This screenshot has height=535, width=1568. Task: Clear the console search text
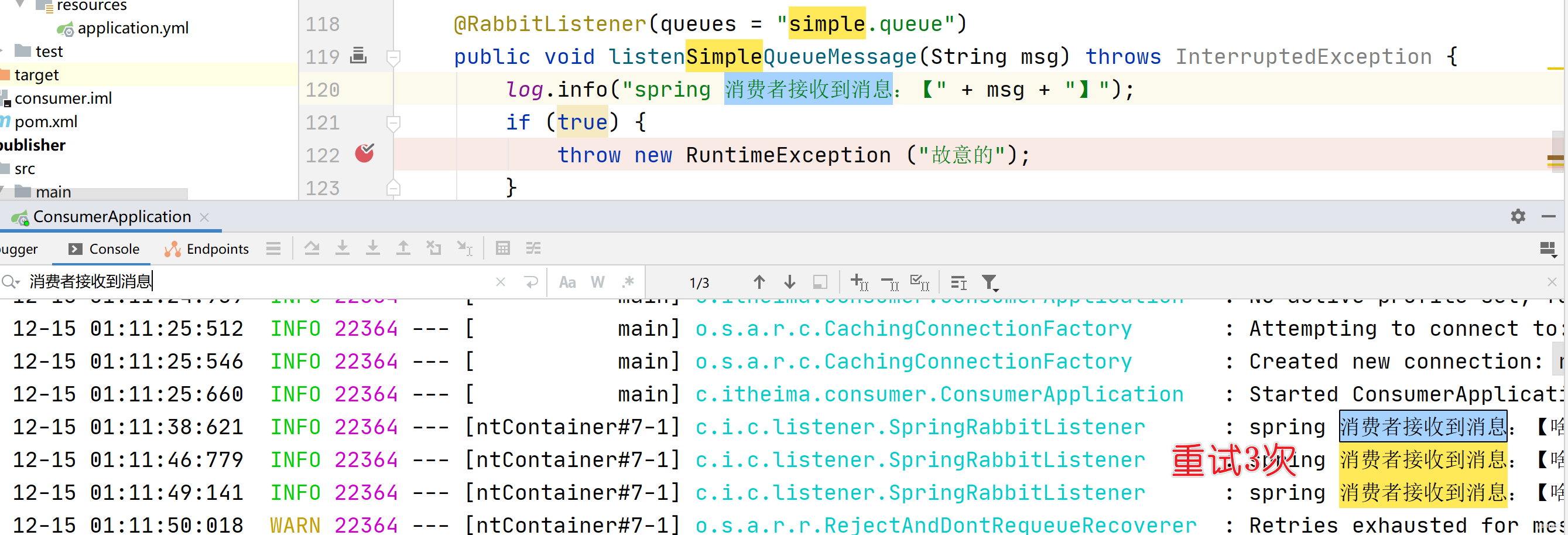tap(501, 281)
